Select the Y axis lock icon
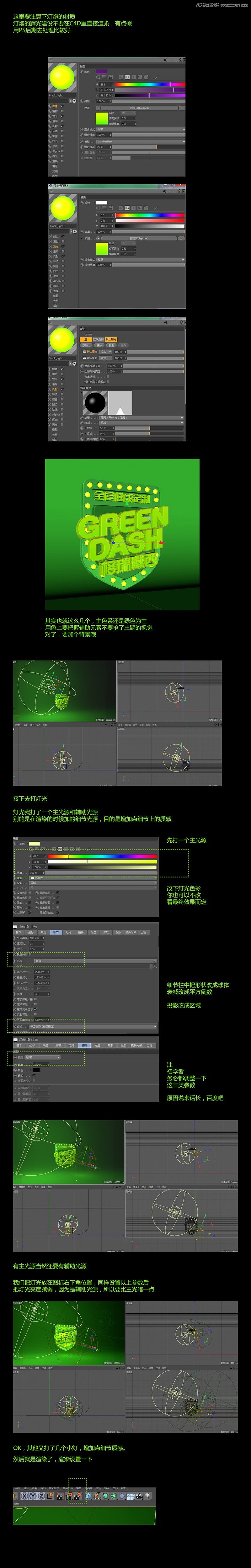Image resolution: width=251 pixels, height=1568 pixels. tap(33, 1496)
